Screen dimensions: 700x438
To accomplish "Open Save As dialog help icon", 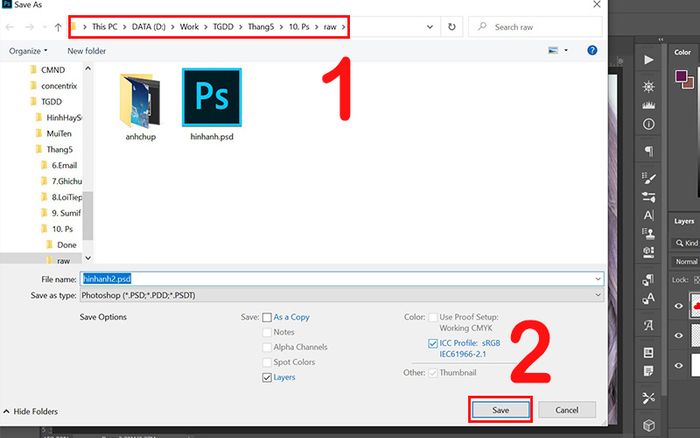I will pyautogui.click(x=592, y=50).
